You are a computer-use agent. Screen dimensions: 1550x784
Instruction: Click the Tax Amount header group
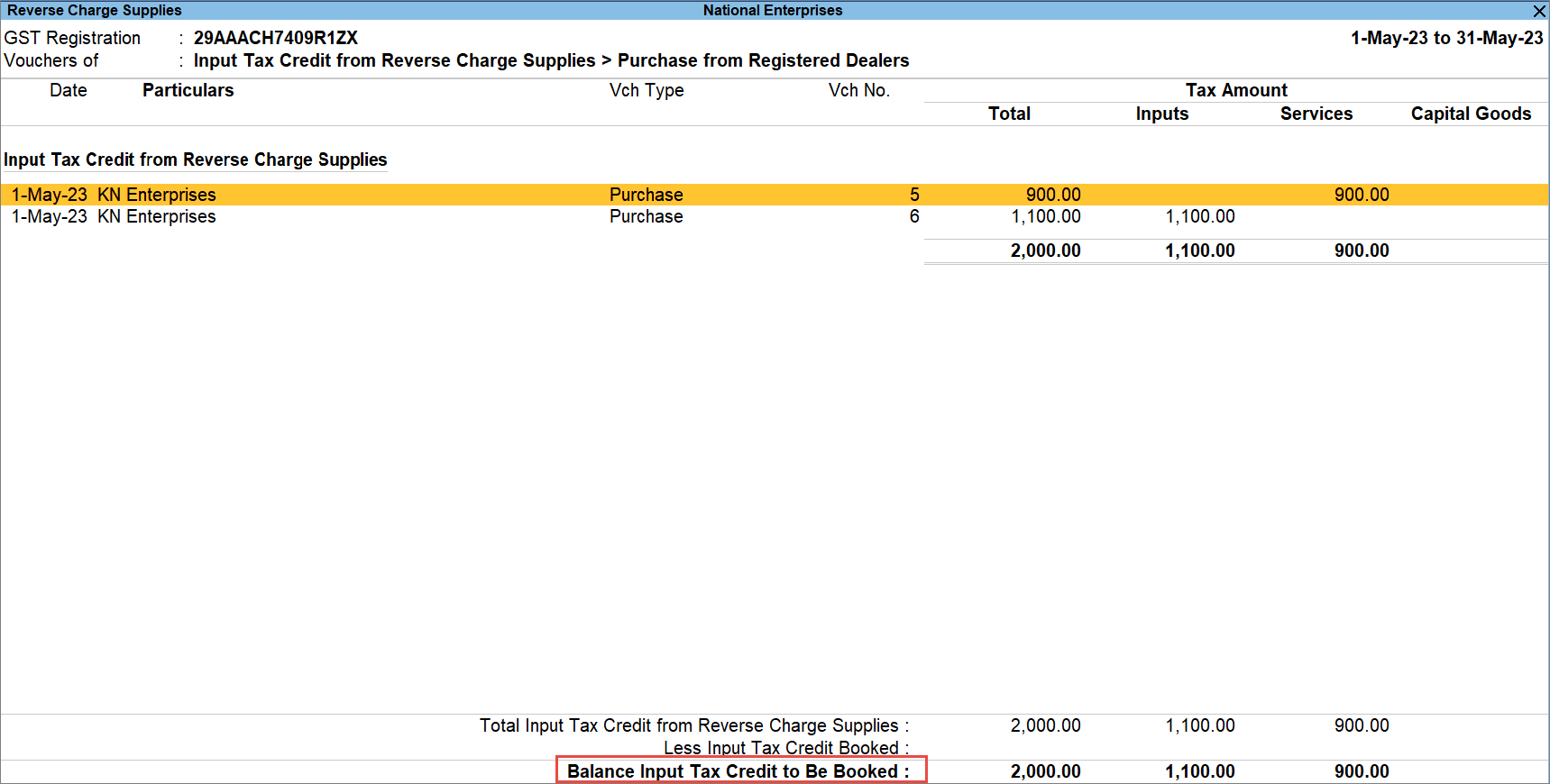[x=1236, y=90]
